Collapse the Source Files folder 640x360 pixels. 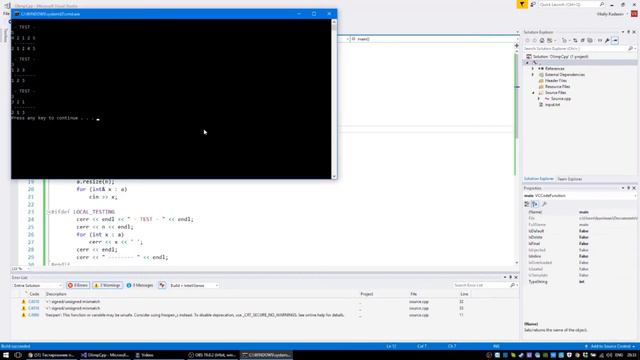[x=533, y=93]
